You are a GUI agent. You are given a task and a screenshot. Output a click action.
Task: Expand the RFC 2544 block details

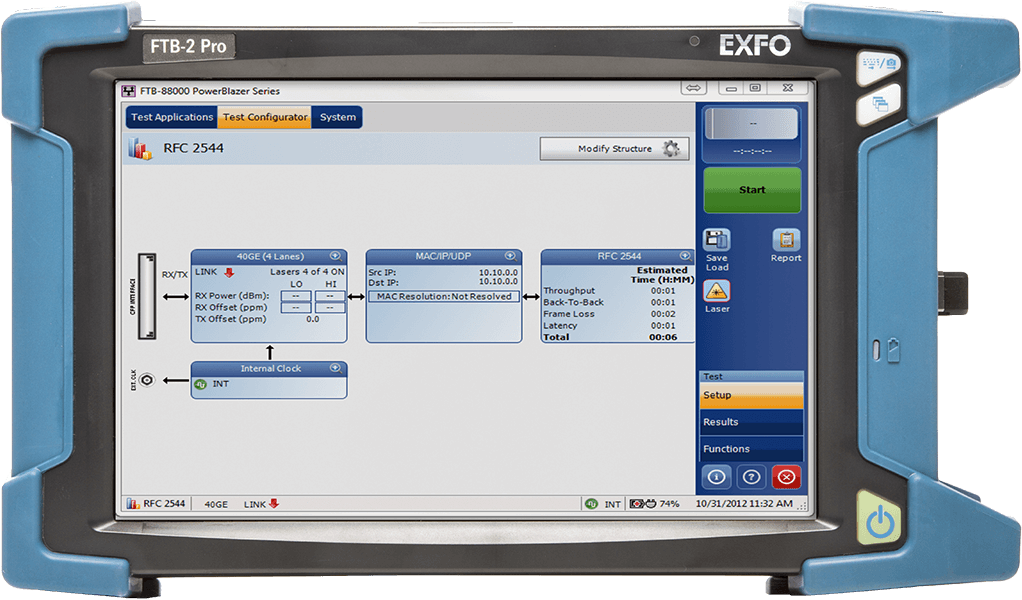[x=686, y=256]
